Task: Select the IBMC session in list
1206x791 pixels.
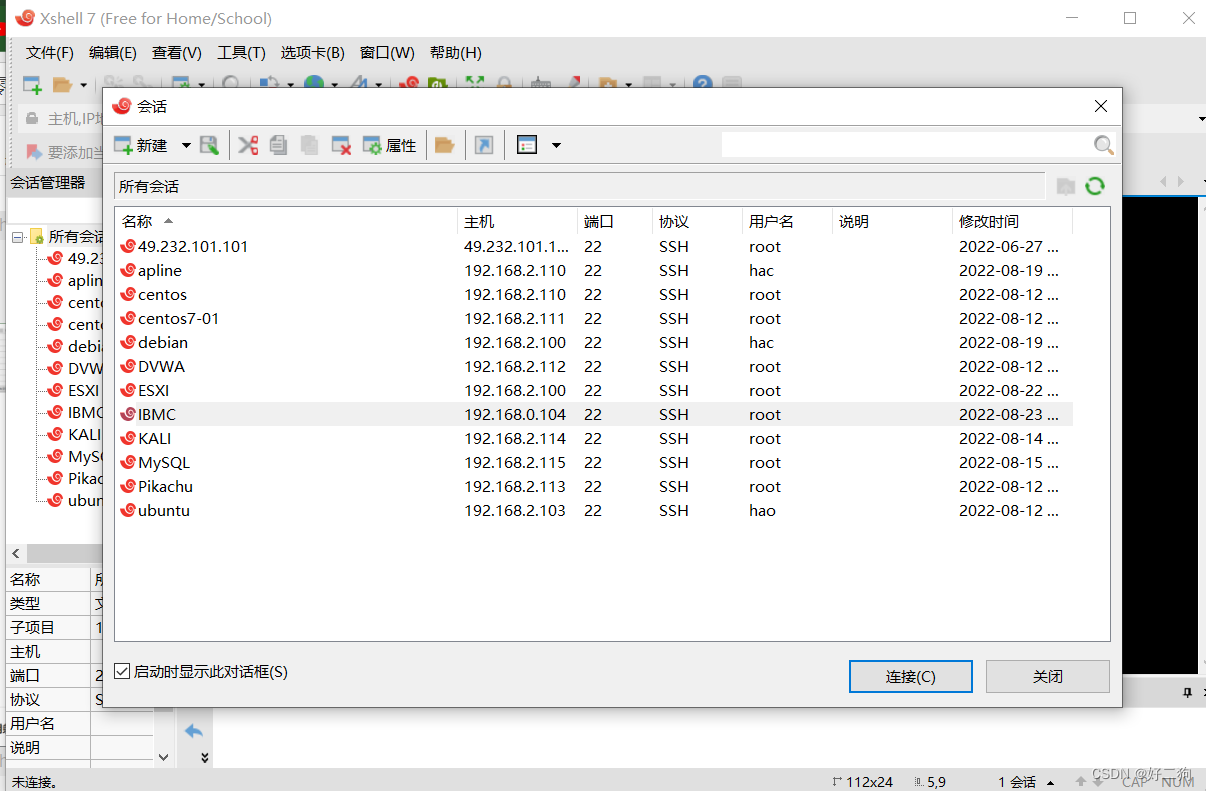Action: [x=594, y=414]
